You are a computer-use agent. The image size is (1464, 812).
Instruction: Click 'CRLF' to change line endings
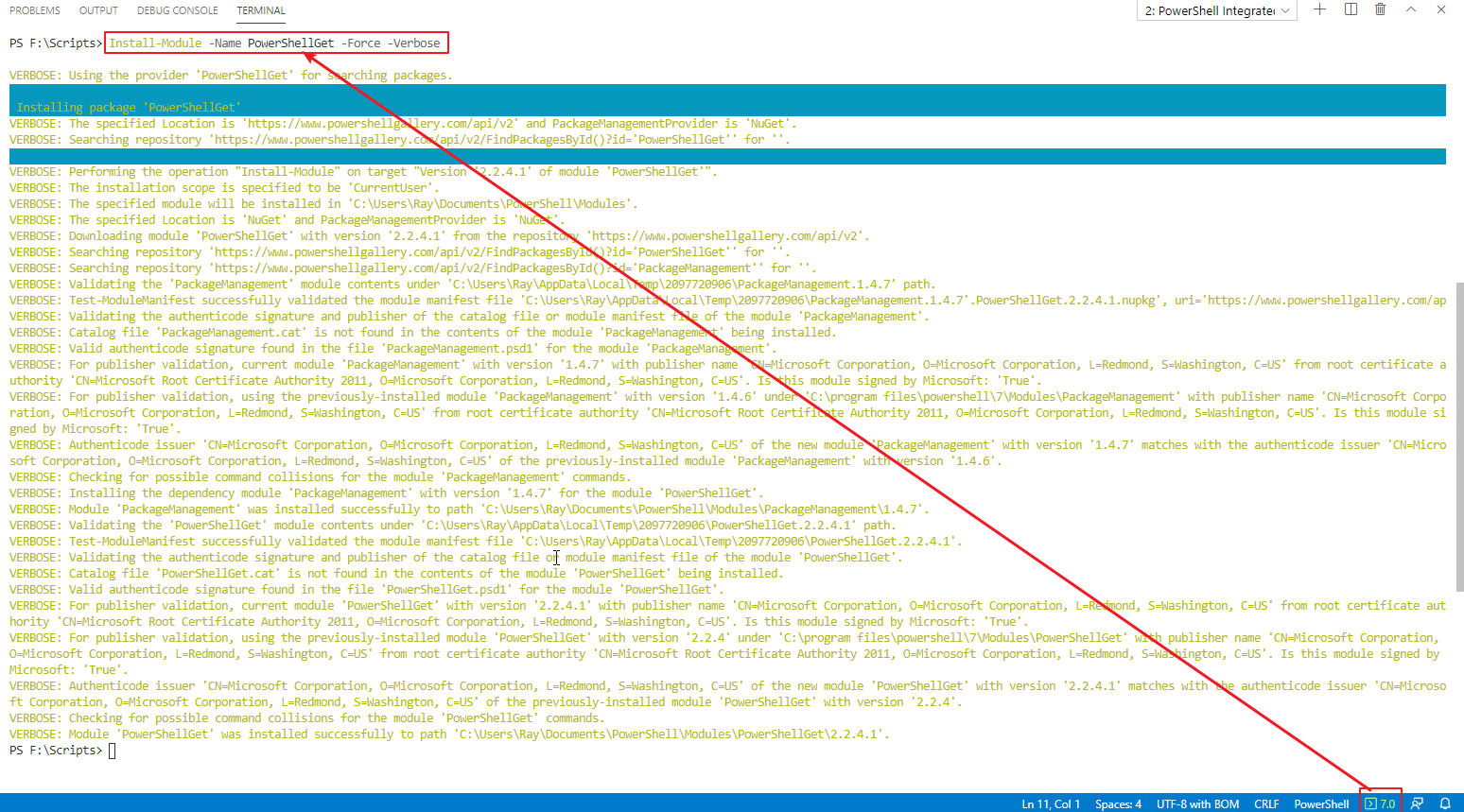tap(1266, 803)
